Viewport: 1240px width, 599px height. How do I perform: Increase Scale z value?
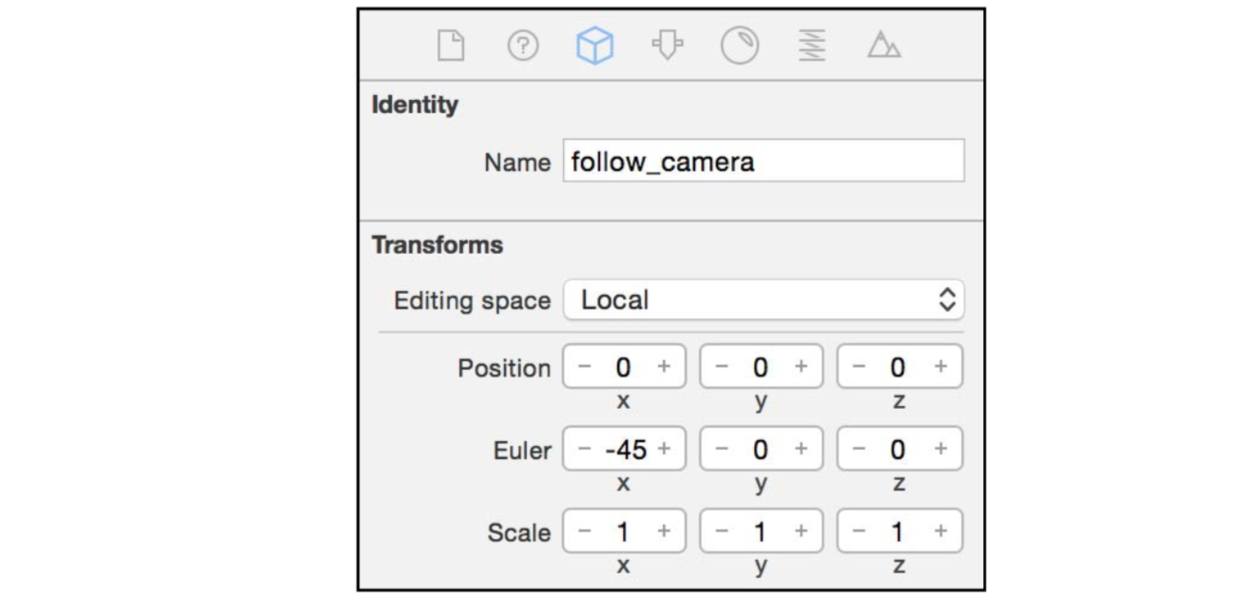pyautogui.click(x=940, y=532)
